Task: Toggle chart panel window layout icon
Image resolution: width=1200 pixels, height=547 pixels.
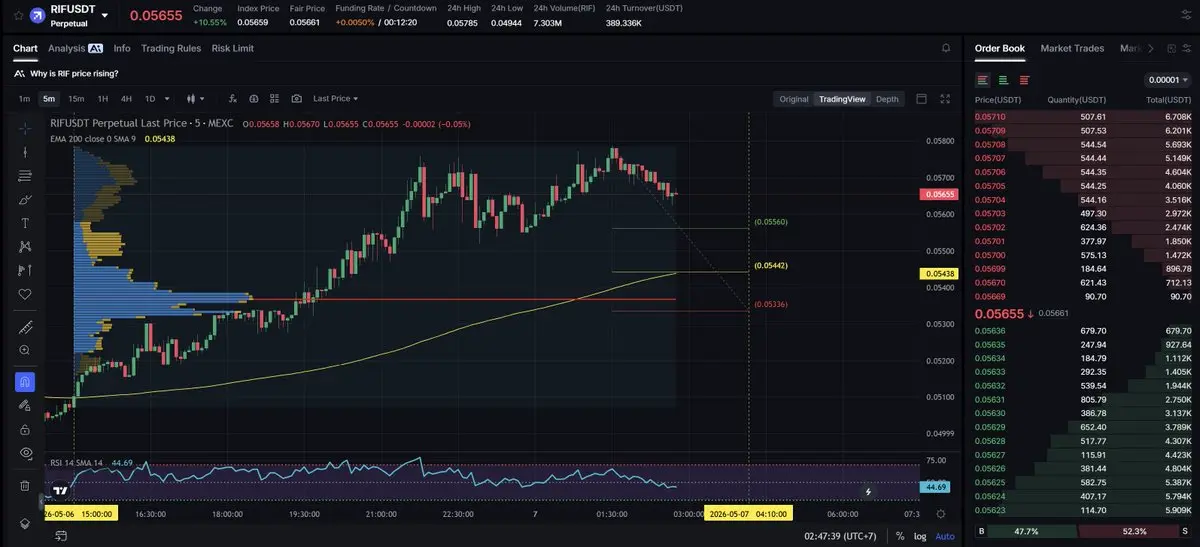Action: (921, 99)
